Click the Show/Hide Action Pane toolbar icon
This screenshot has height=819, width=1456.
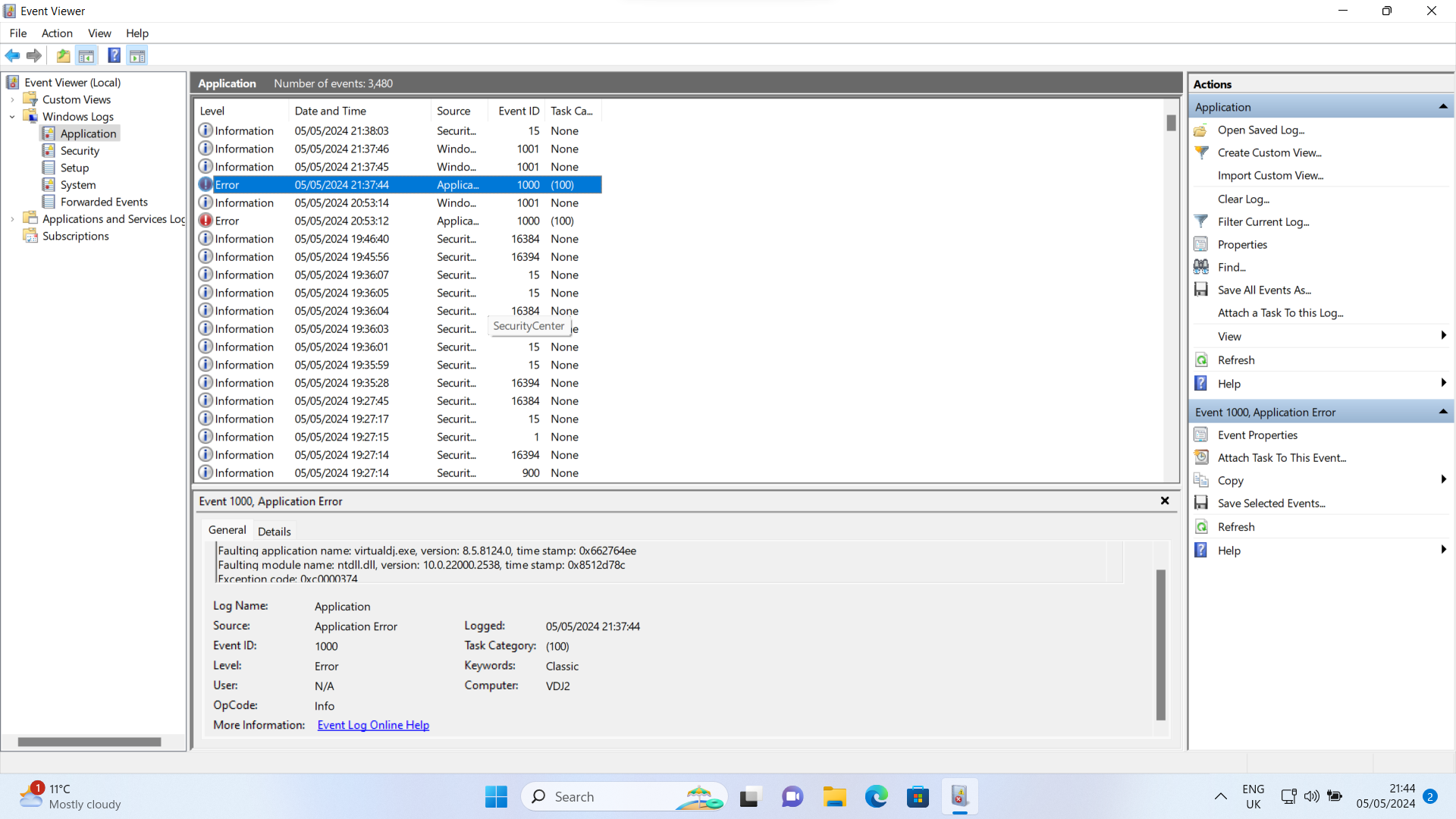click(137, 55)
